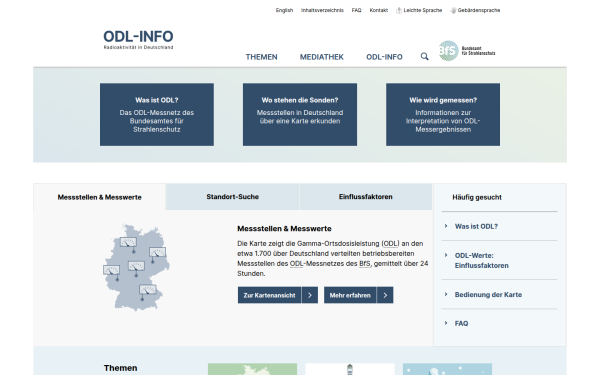The height and width of the screenshot is (375, 600).
Task: Click arrow icon next to Zur Kartenansicht
Action: [x=310, y=295]
